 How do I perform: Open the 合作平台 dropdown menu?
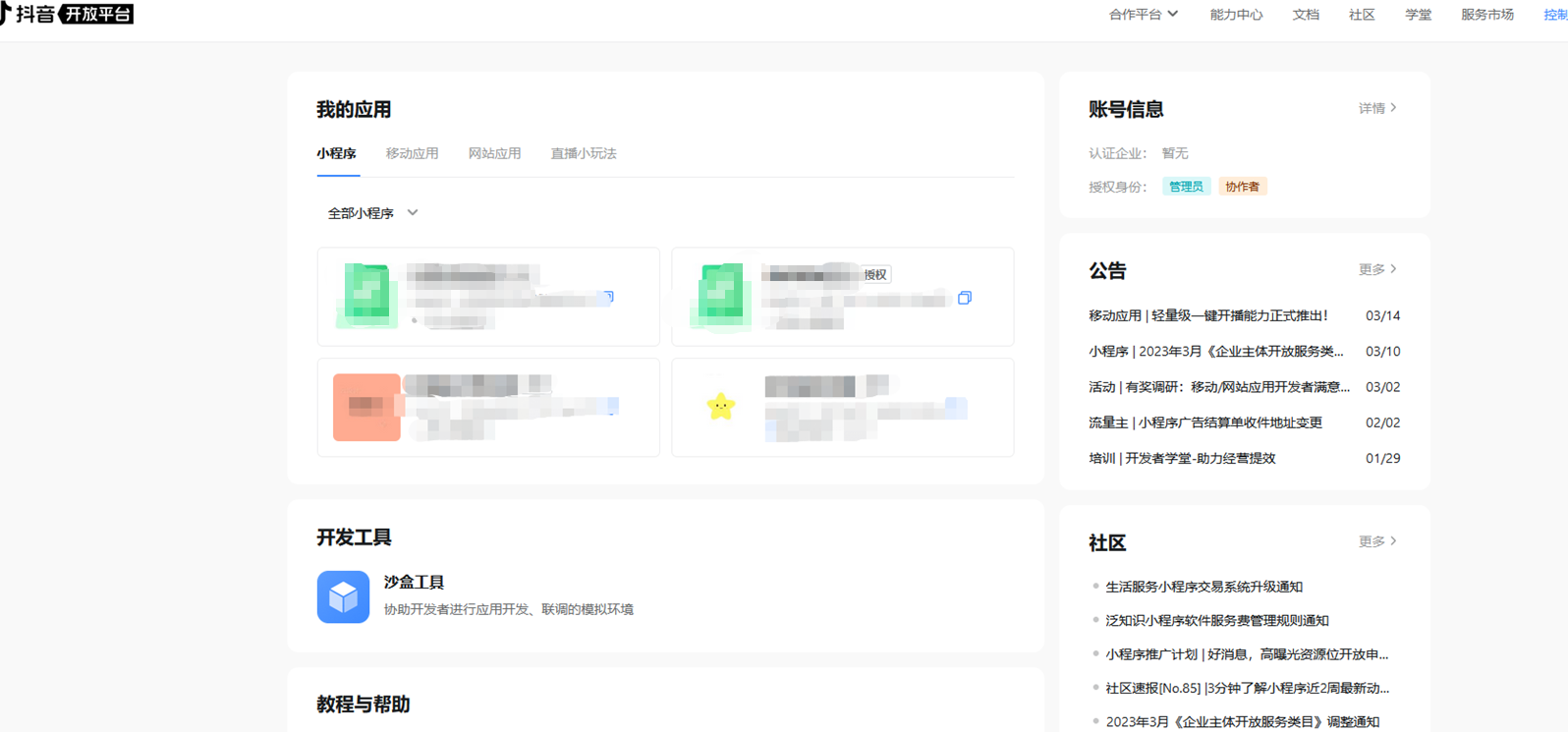[1143, 15]
